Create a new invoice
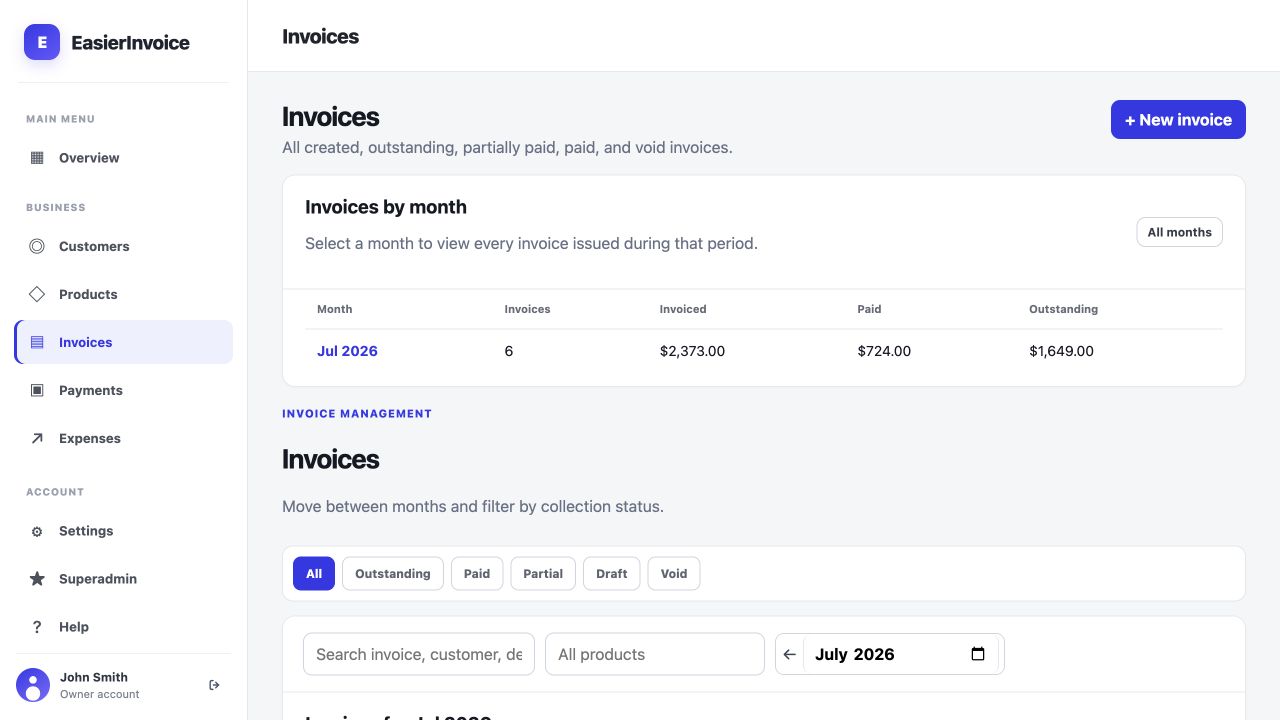The image size is (1280, 720). (1178, 120)
